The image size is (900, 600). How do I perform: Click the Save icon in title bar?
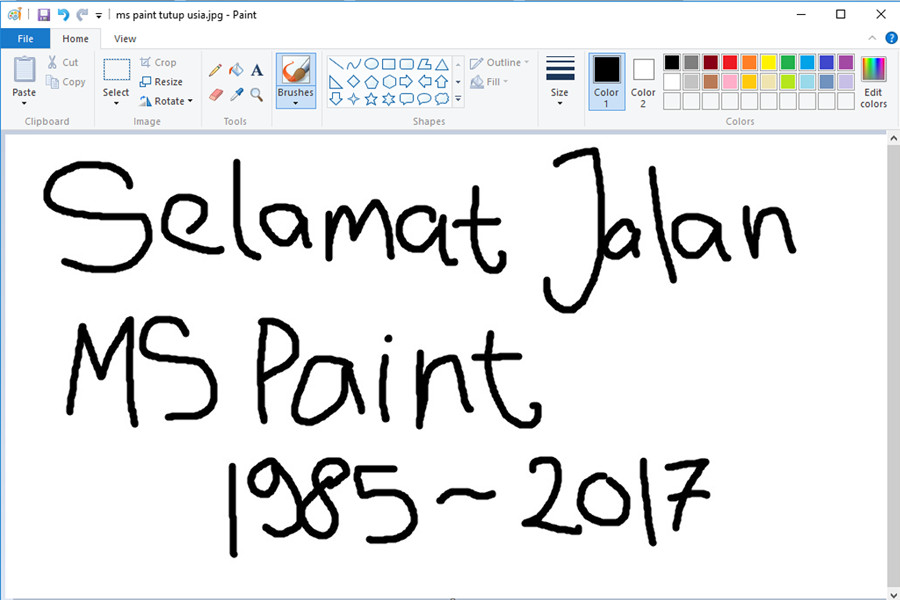point(44,15)
